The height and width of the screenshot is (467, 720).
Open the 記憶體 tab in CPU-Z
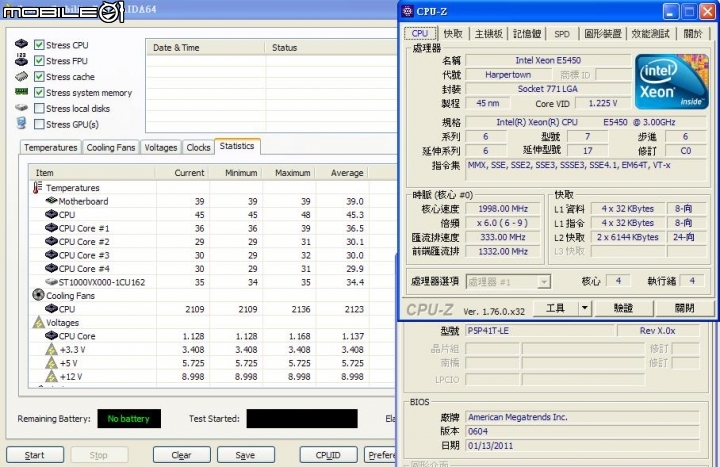tap(527, 34)
